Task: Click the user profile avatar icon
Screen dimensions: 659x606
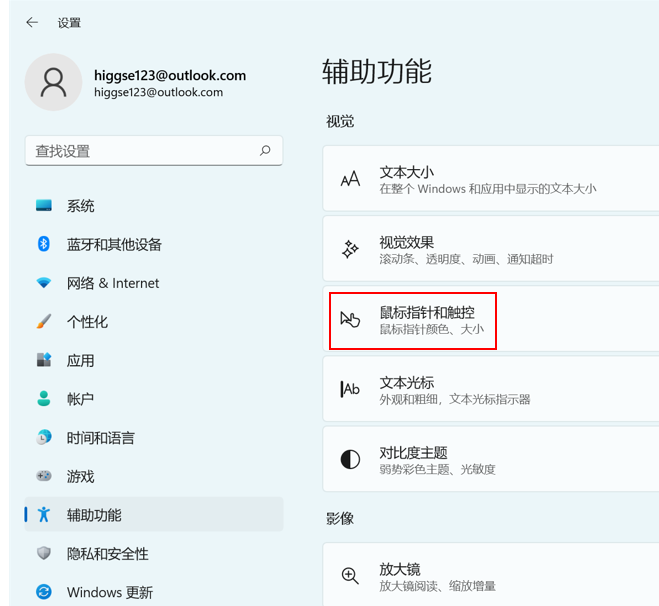Action: pos(53,82)
